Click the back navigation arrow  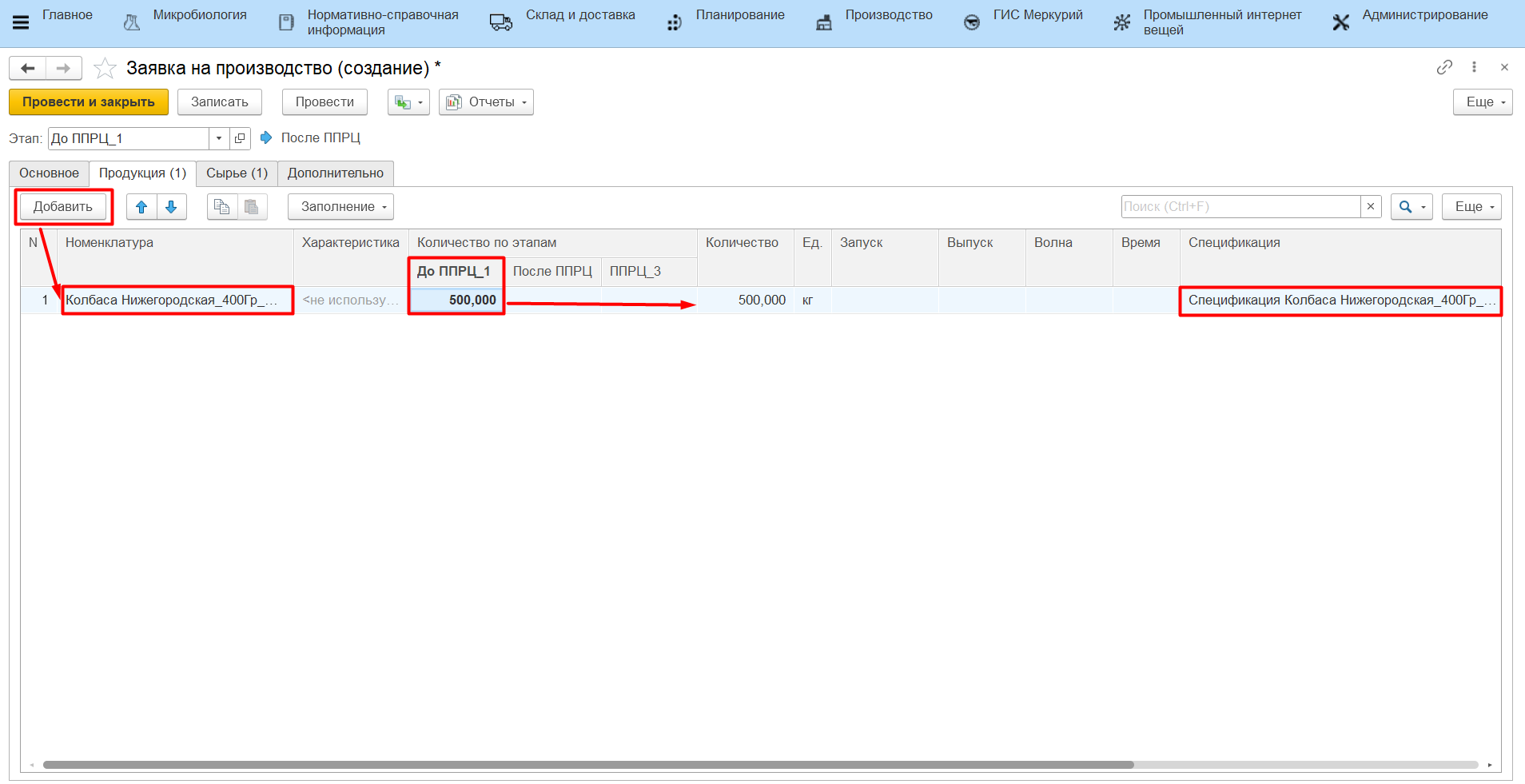[28, 69]
